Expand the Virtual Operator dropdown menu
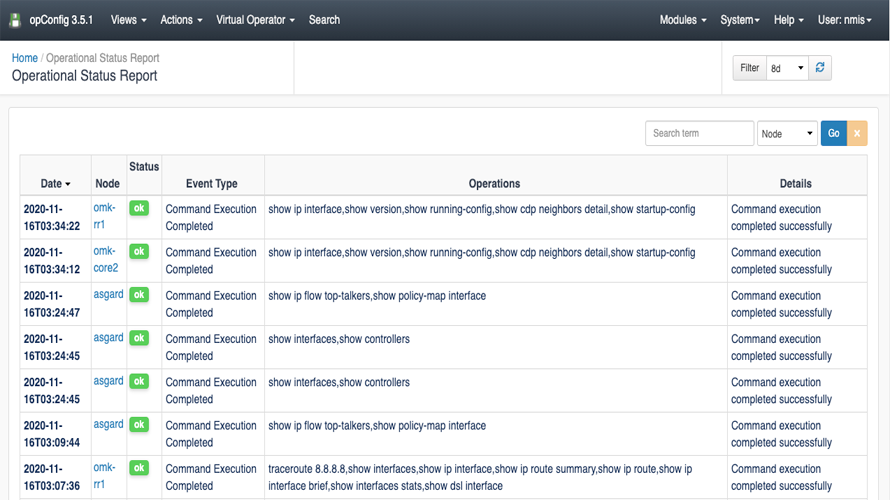 255,20
